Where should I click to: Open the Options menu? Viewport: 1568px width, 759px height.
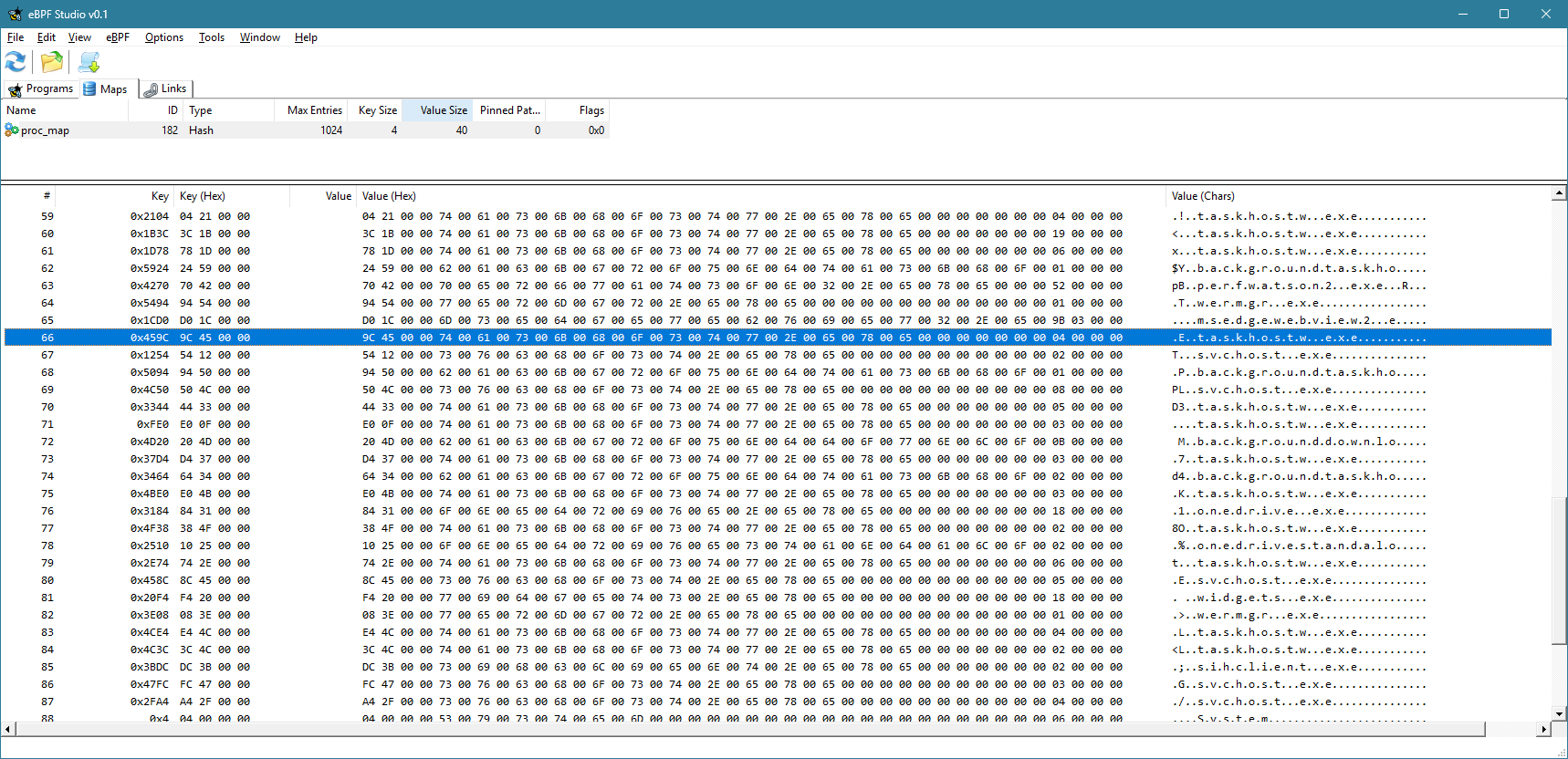tap(163, 37)
